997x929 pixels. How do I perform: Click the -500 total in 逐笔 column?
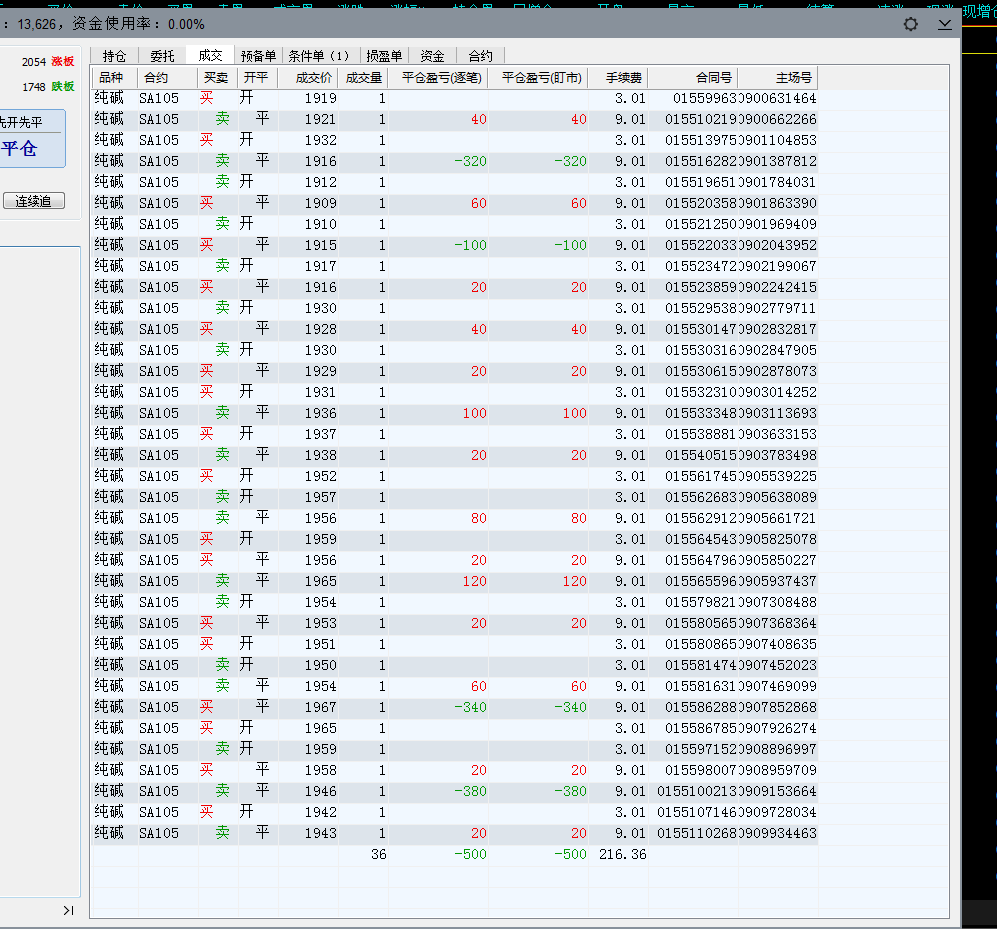coord(471,854)
